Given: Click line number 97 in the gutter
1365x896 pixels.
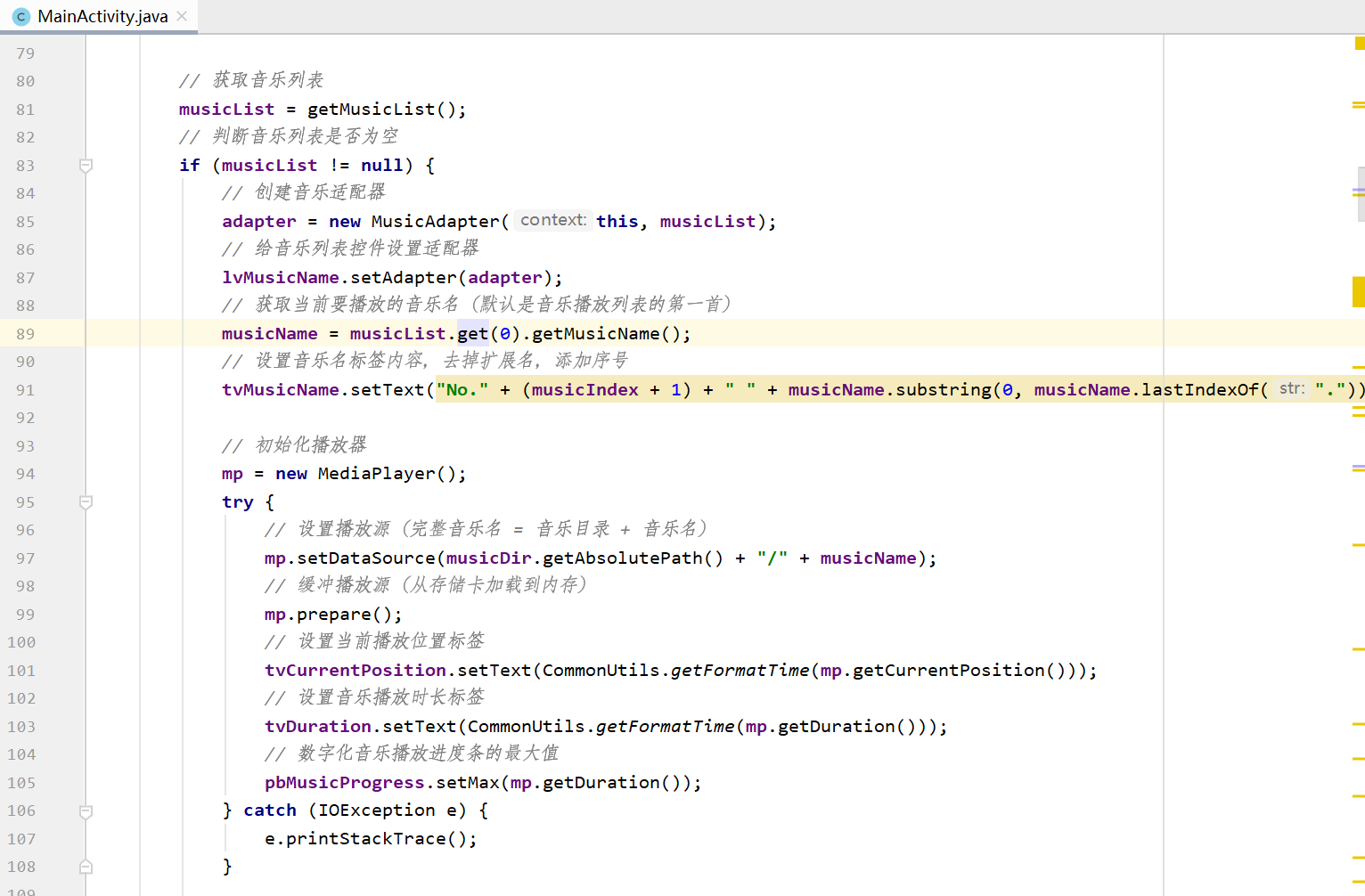Looking at the screenshot, I should point(25,558).
